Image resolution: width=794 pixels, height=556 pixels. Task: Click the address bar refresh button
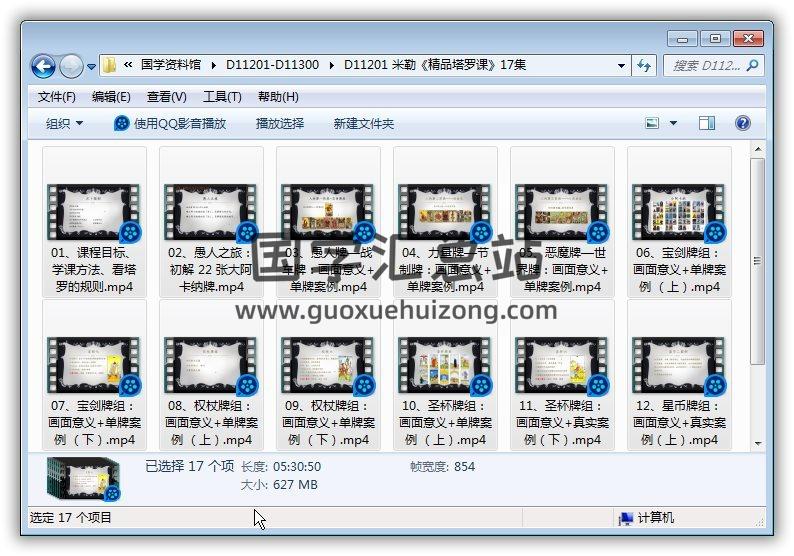[644, 65]
